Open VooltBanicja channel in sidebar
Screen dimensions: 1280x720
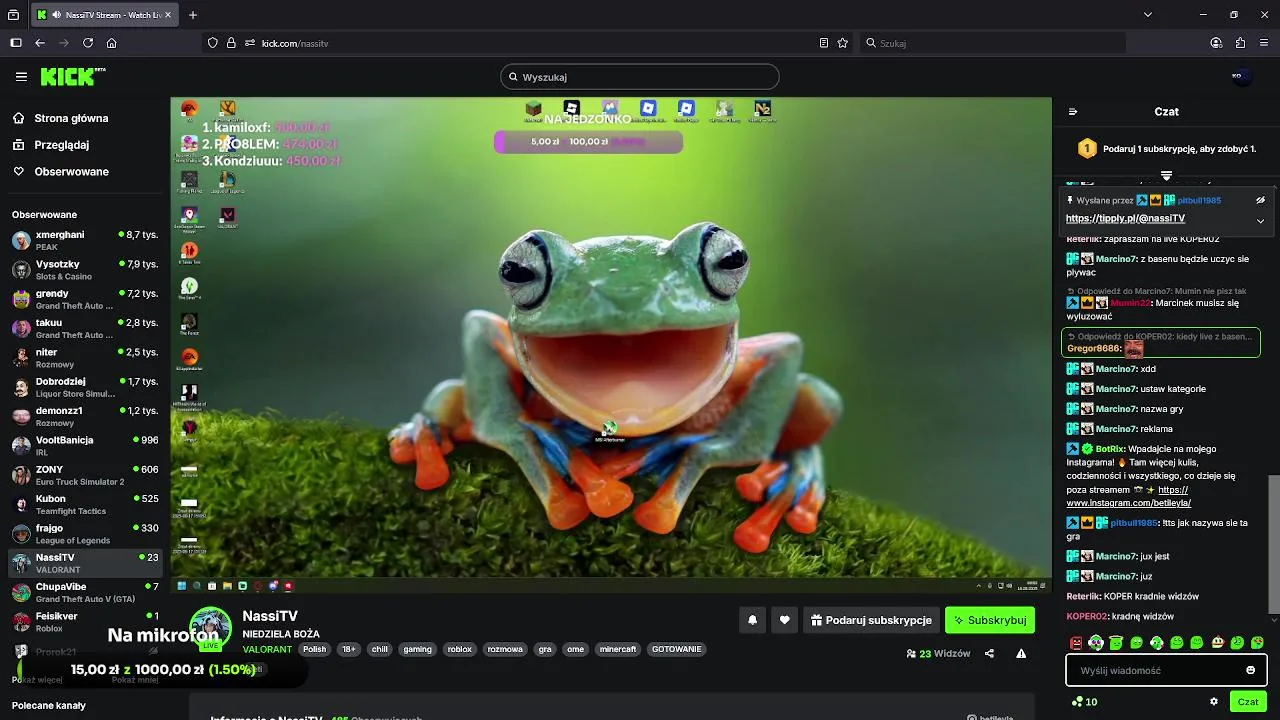point(85,446)
